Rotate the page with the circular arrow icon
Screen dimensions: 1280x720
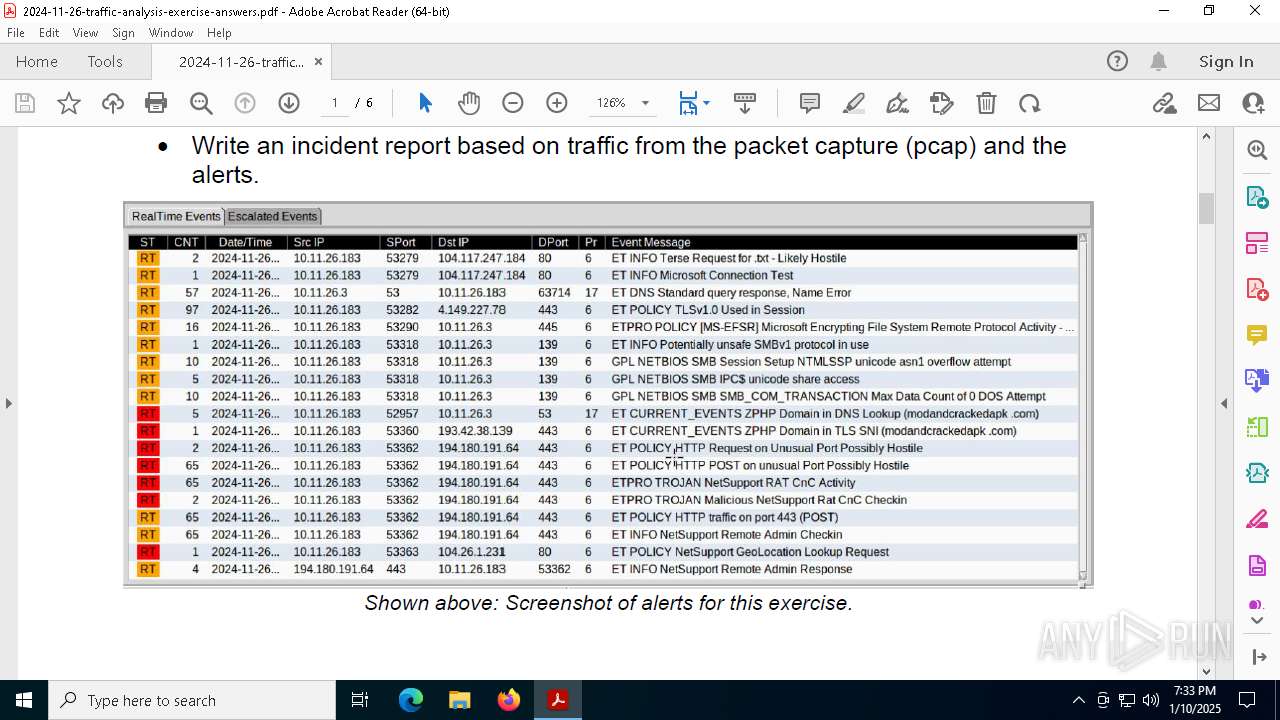click(x=1030, y=103)
